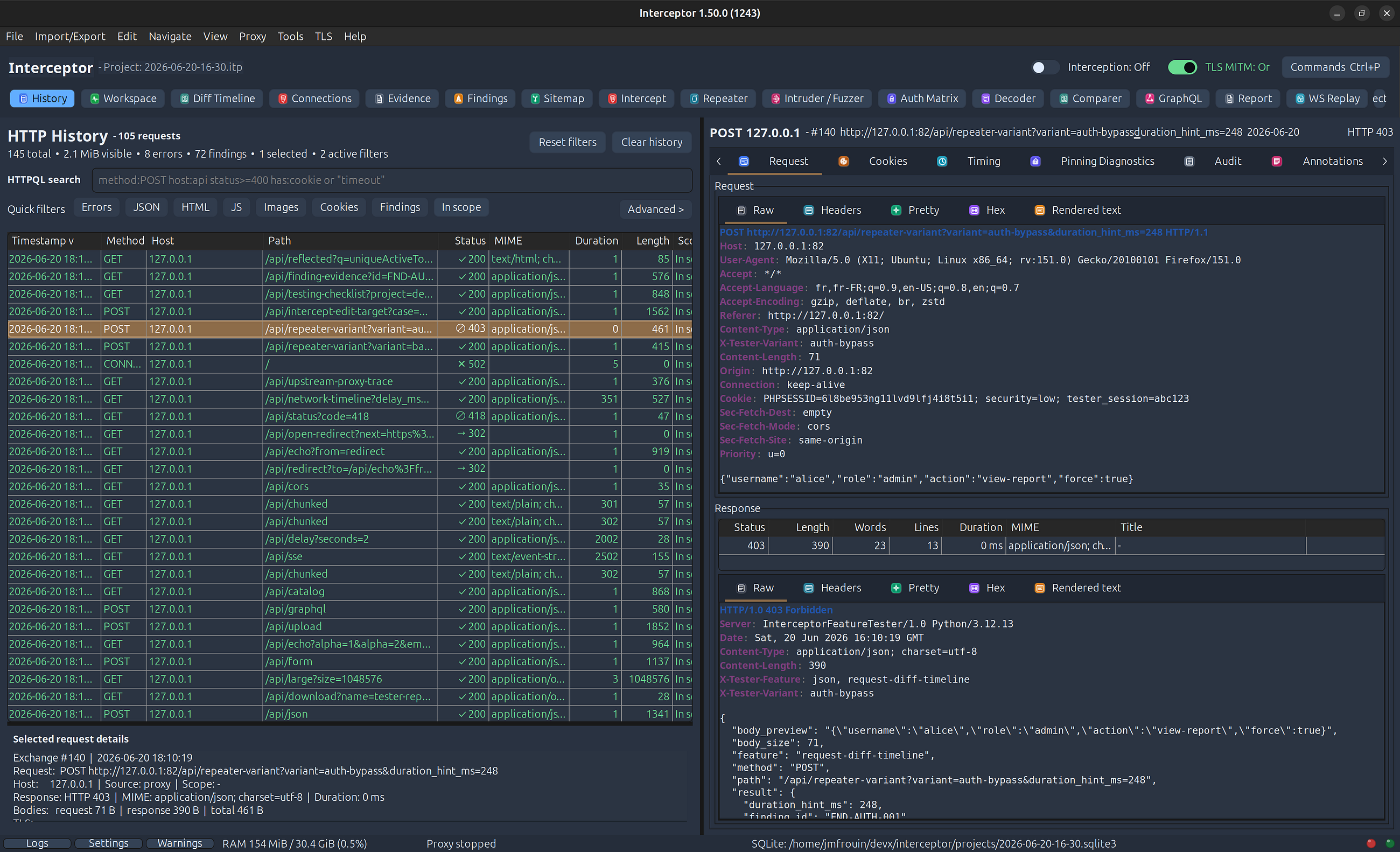Screen dimensions: 1400x852
Task: Click the GraphQL tab icon
Action: click(x=1150, y=99)
